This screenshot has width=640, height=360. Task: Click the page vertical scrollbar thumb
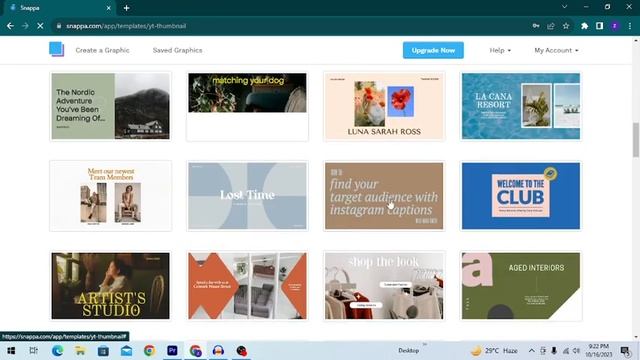click(x=636, y=140)
